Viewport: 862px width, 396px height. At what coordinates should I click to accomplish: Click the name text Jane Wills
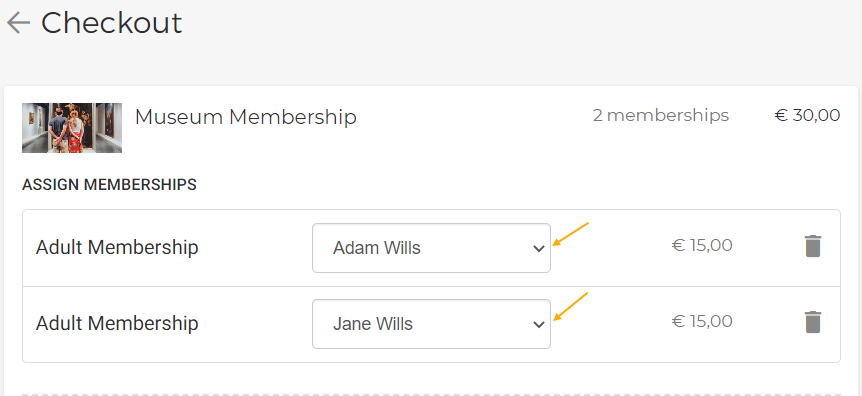[x=373, y=324]
